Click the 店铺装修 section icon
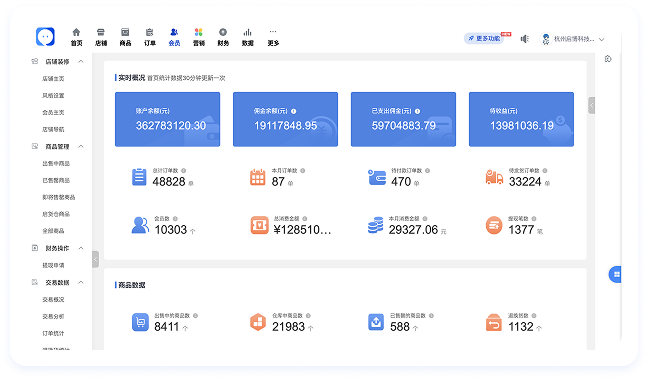Screen dimensions: 648x380 35,62
